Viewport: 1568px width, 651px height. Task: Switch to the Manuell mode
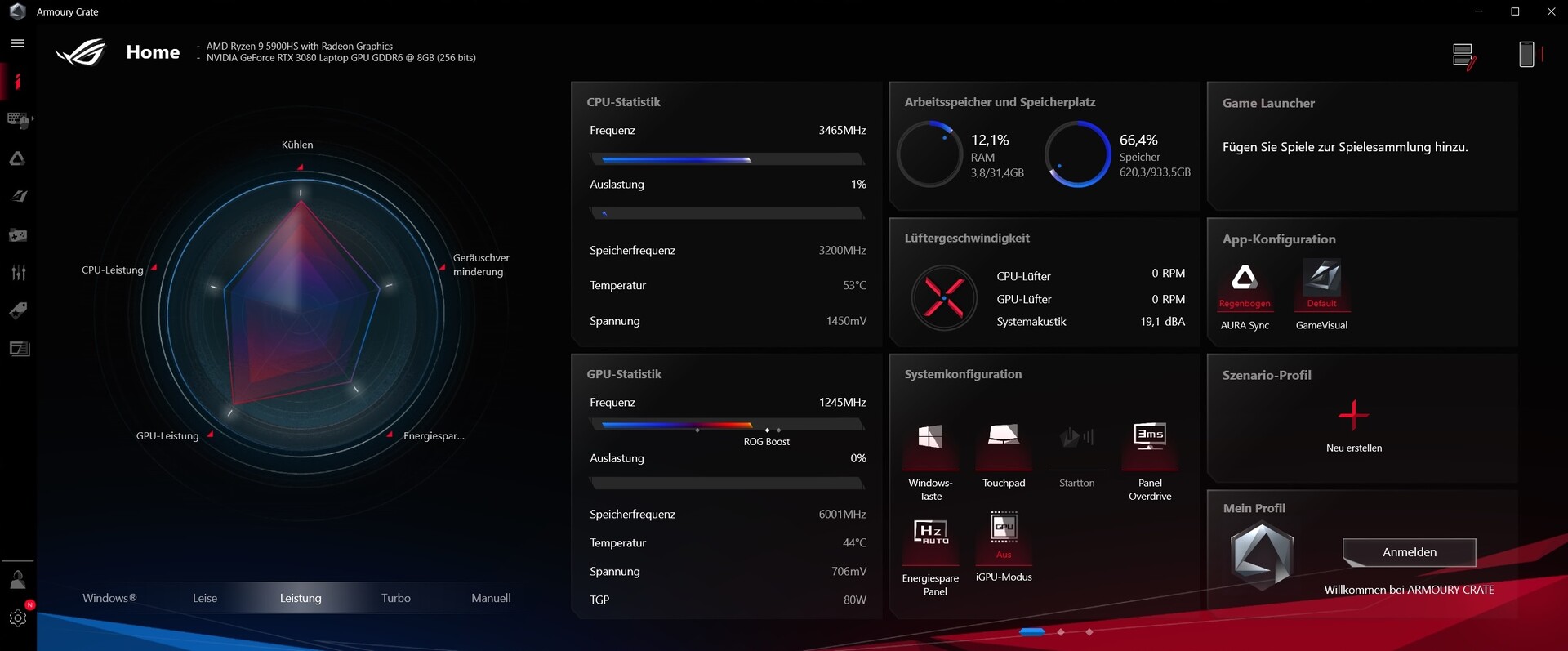491,598
